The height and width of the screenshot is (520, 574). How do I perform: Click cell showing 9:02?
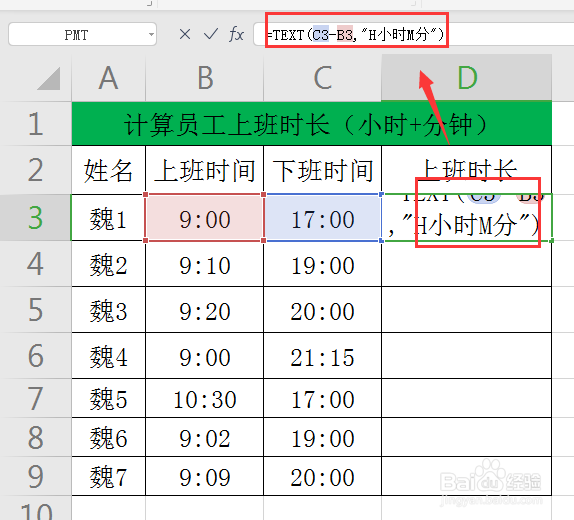204,437
